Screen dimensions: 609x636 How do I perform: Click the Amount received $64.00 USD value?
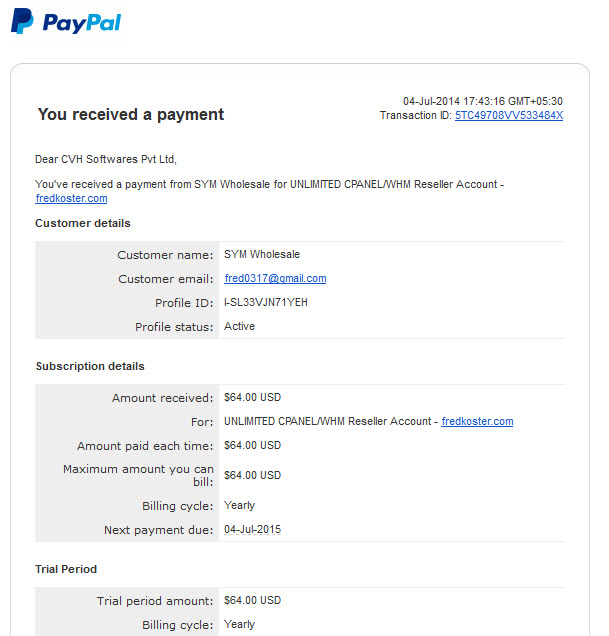pyautogui.click(x=252, y=397)
